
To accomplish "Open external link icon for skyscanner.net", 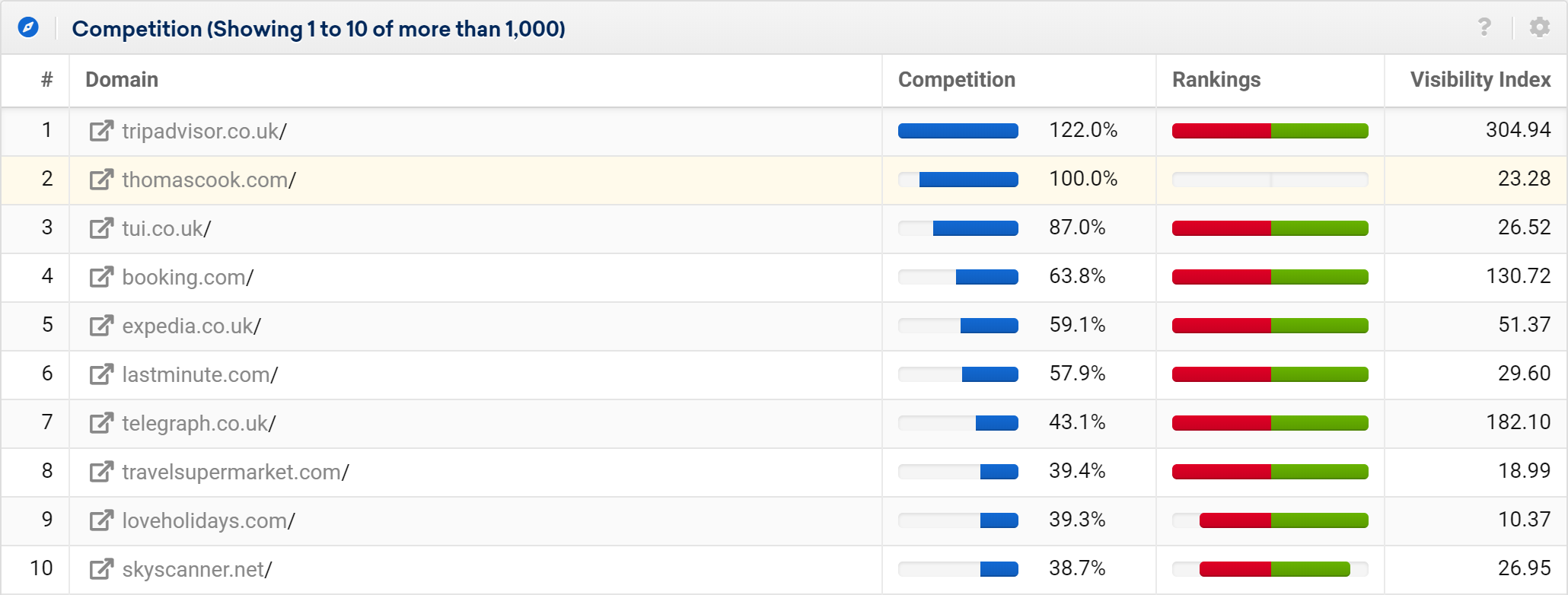I will click(101, 569).
